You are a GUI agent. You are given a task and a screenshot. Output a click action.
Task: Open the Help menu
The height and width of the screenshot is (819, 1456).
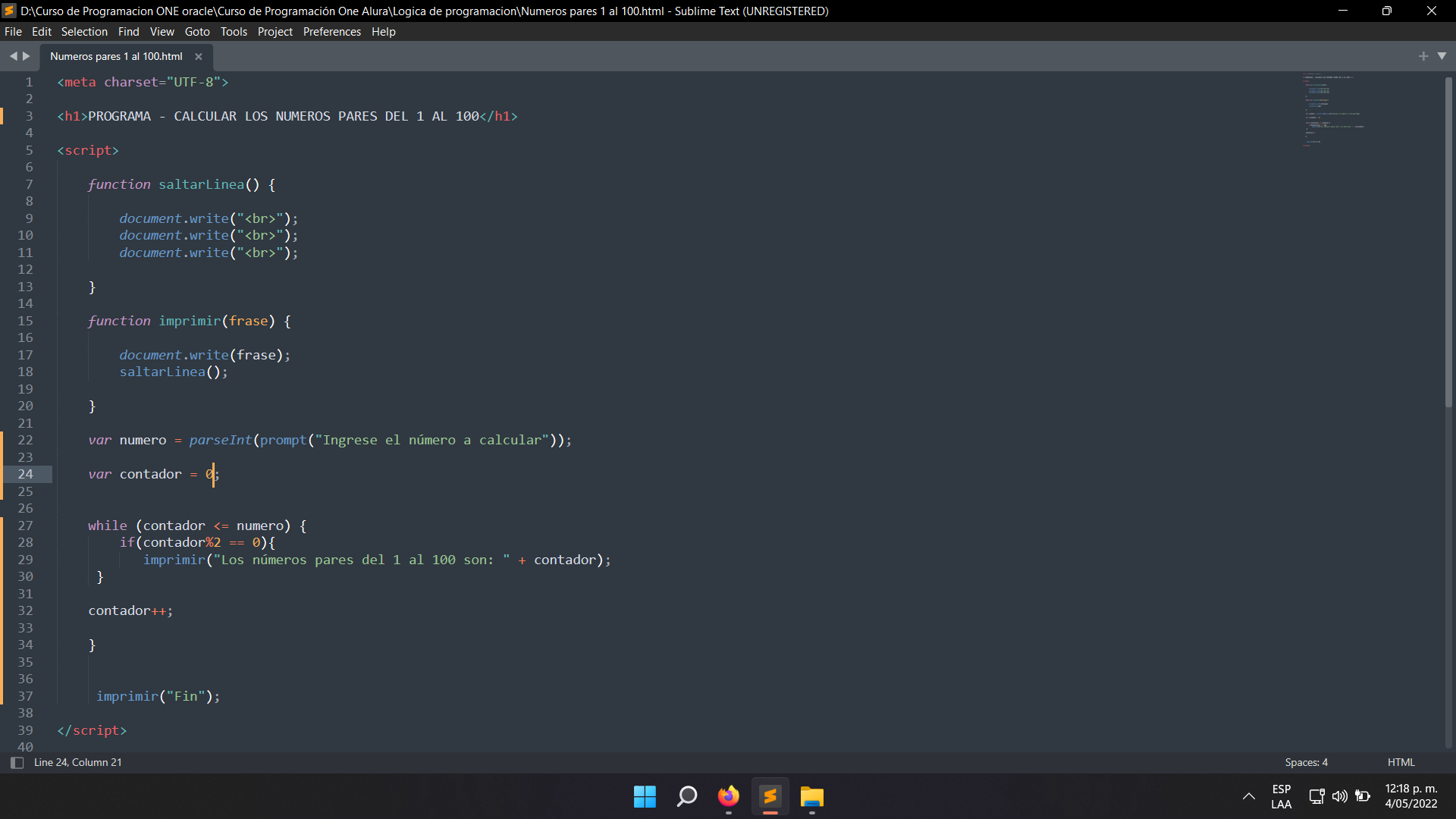[x=383, y=32]
